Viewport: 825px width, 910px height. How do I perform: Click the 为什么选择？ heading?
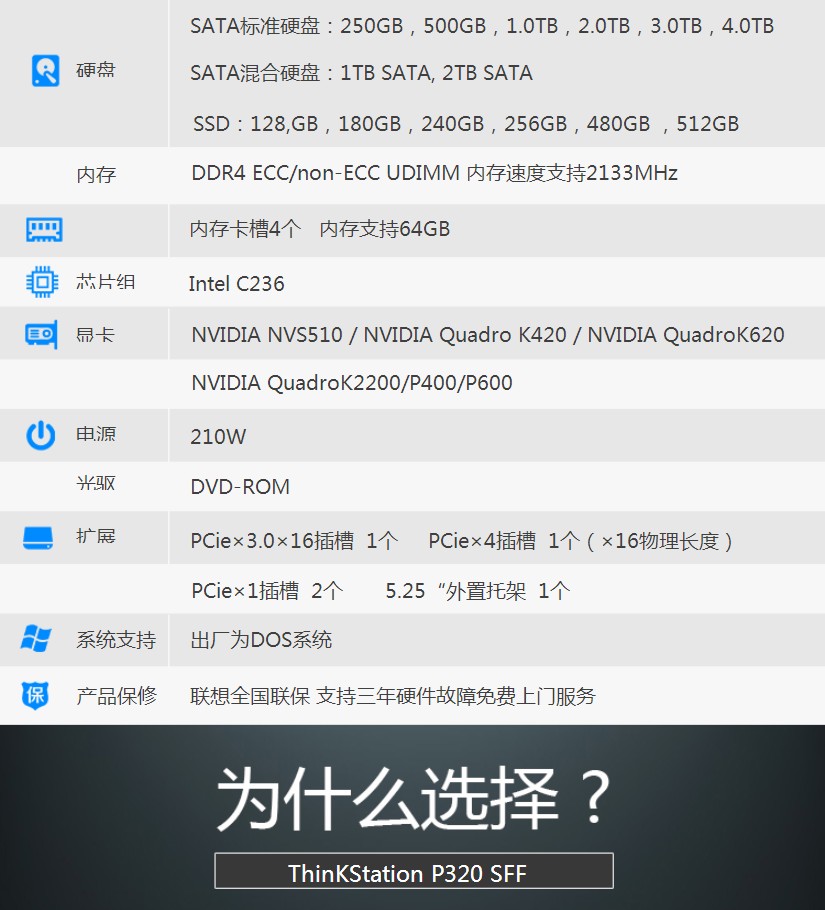(x=414, y=799)
